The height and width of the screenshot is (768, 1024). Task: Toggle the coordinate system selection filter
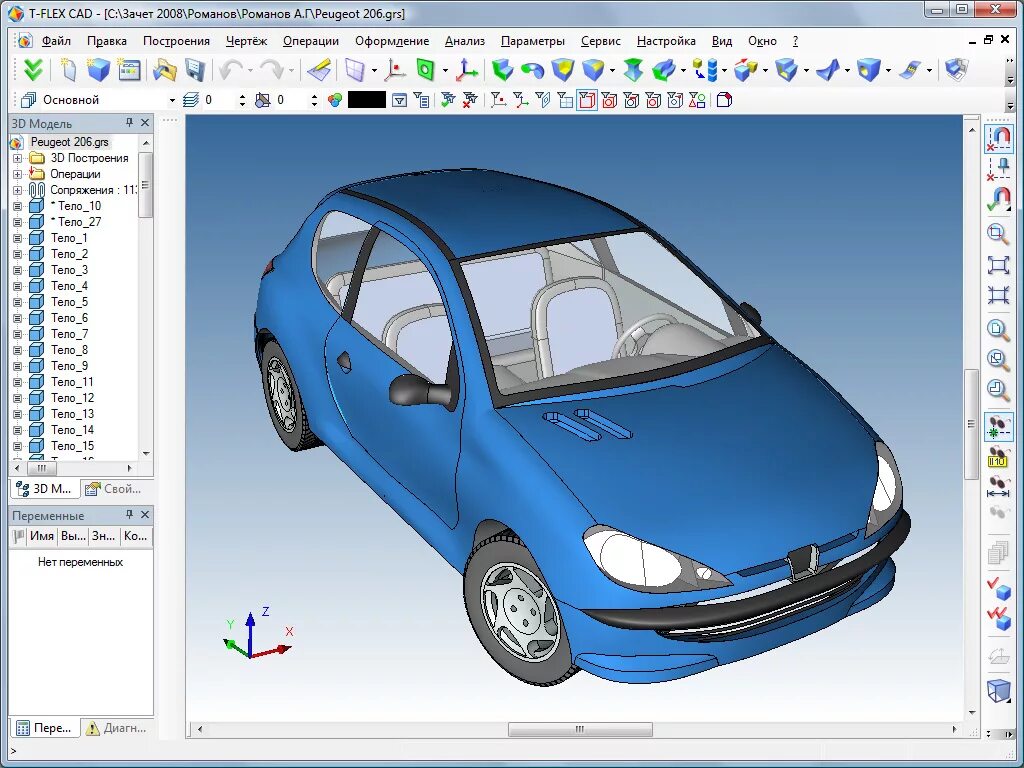pyautogui.click(x=520, y=100)
